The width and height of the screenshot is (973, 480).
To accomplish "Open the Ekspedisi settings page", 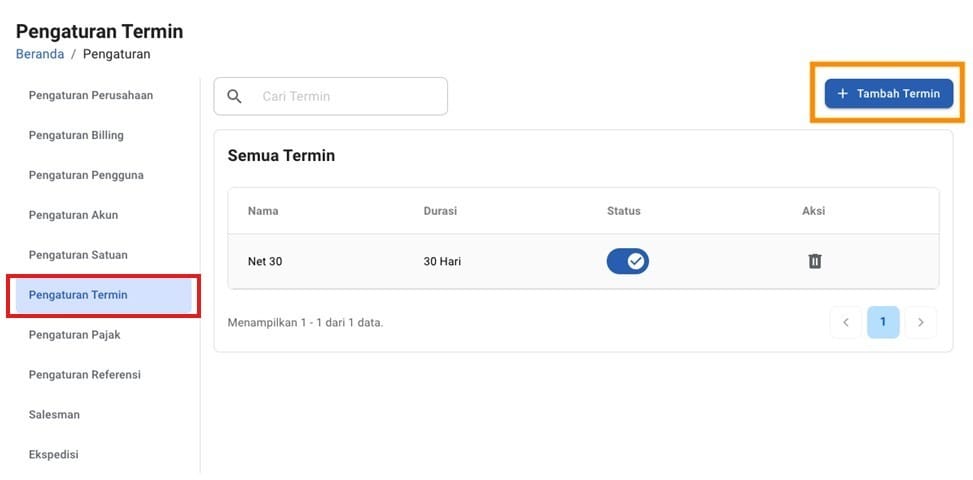I will click(53, 454).
